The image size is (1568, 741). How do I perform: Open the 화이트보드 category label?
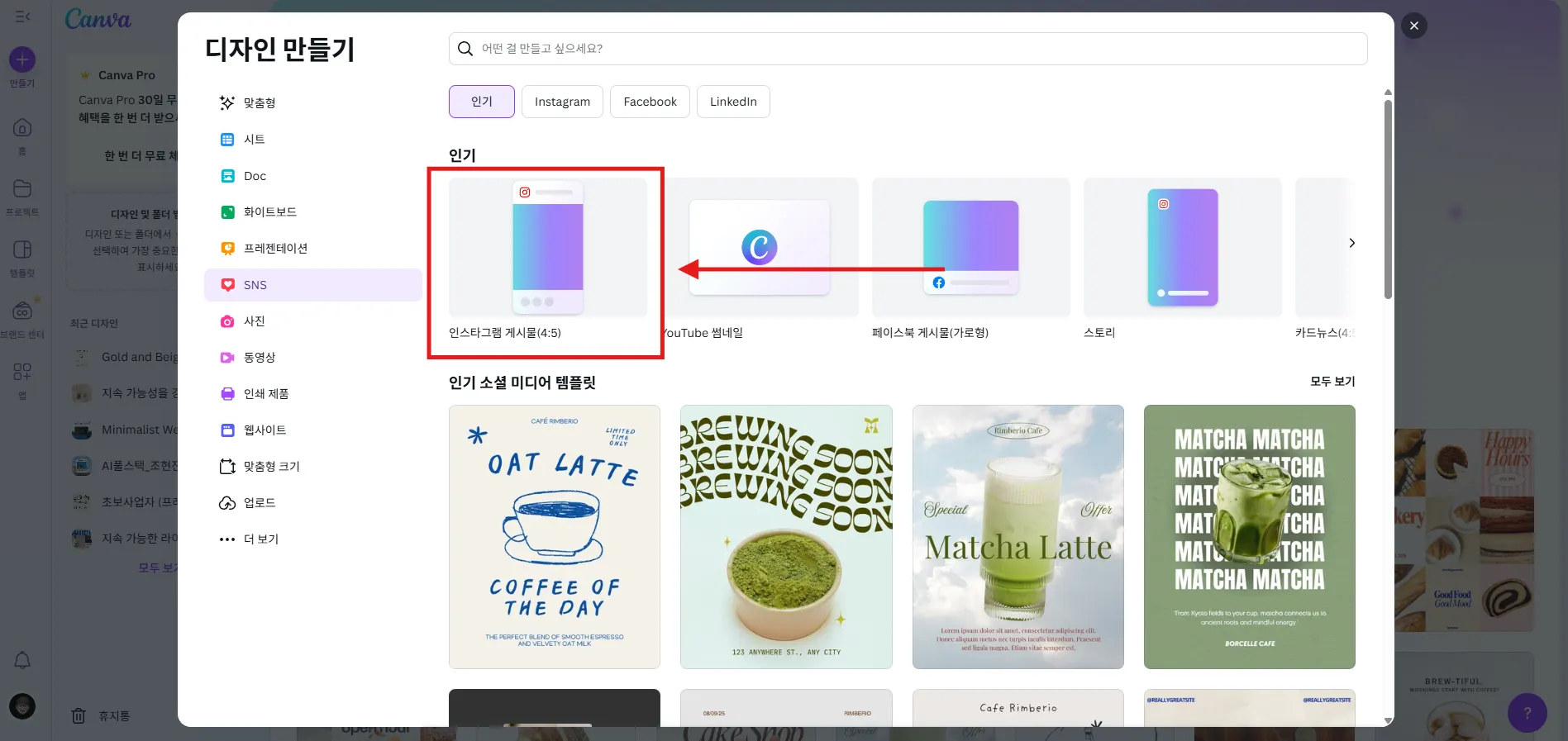click(x=269, y=212)
